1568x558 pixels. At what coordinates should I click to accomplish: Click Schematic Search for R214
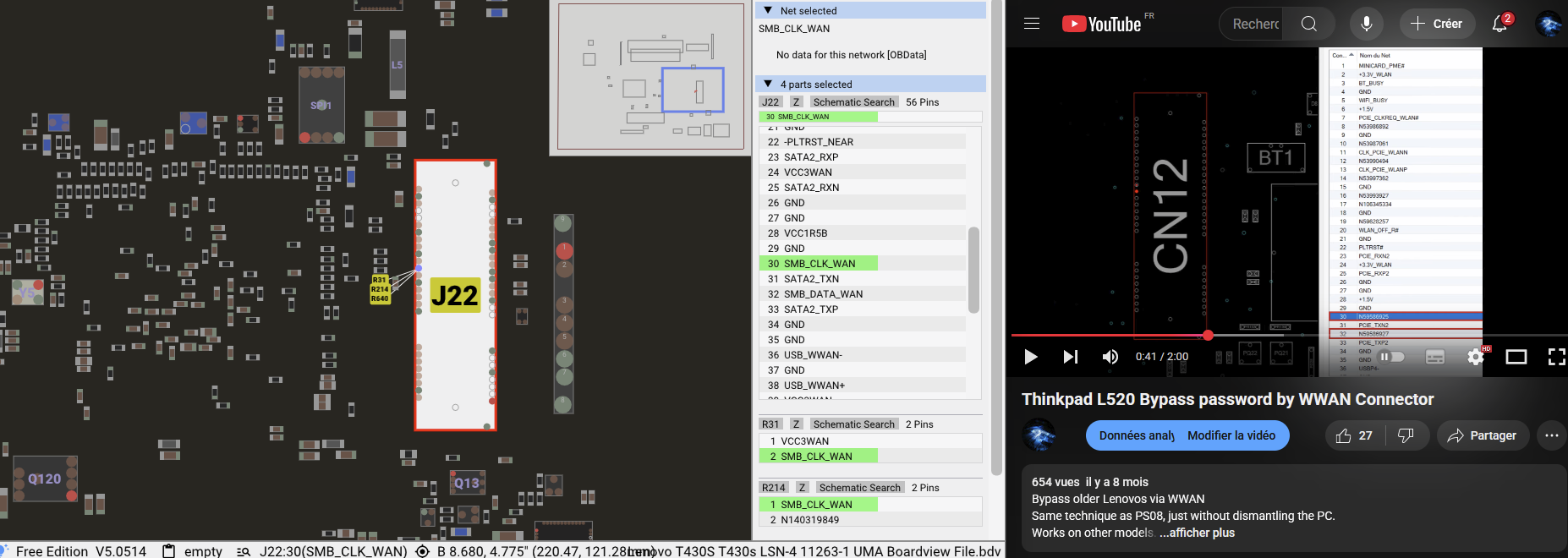click(x=859, y=487)
